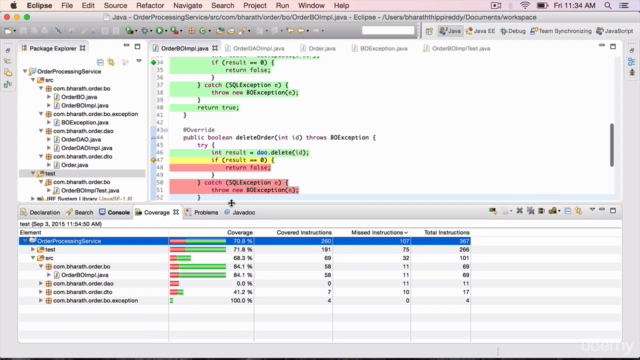Click the Back navigation arrow in toolbar
Viewport: 640px width, 360px height.
pyautogui.click(x=301, y=31)
